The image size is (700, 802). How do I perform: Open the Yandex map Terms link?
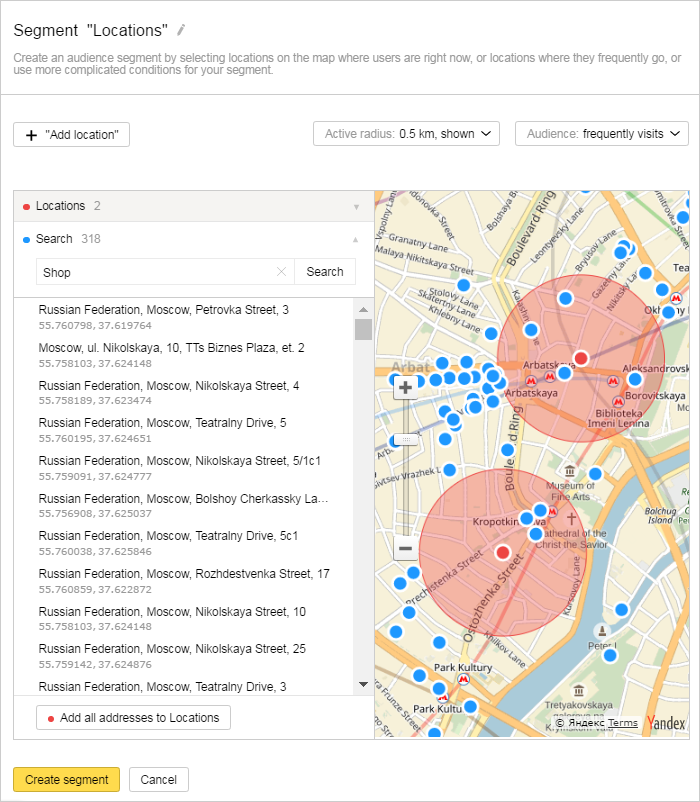622,723
